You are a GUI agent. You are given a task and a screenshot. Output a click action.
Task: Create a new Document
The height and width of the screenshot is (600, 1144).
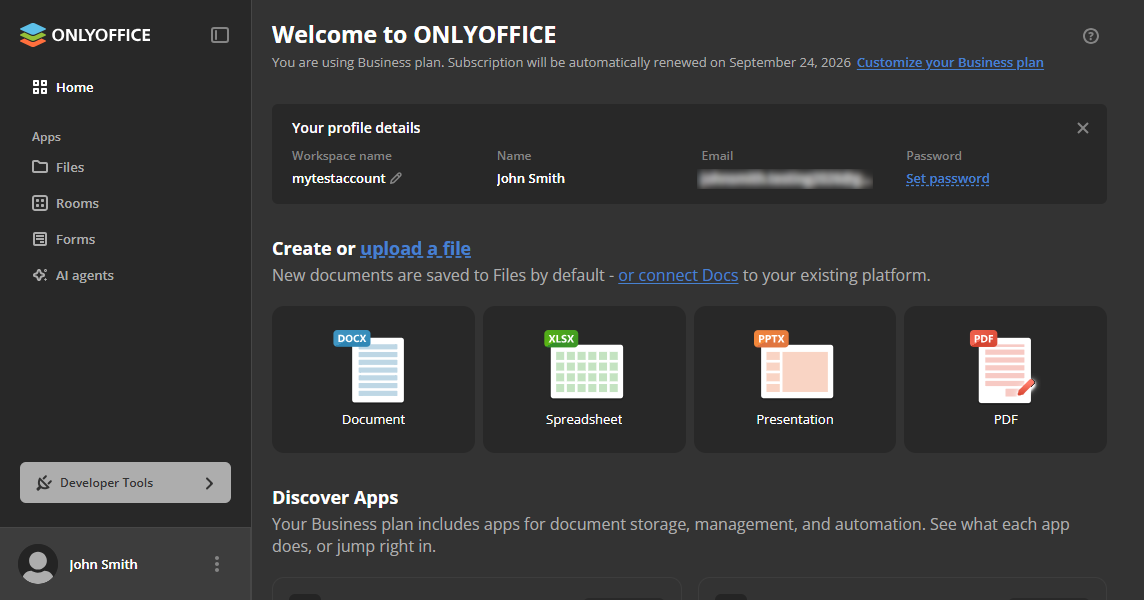click(x=374, y=380)
